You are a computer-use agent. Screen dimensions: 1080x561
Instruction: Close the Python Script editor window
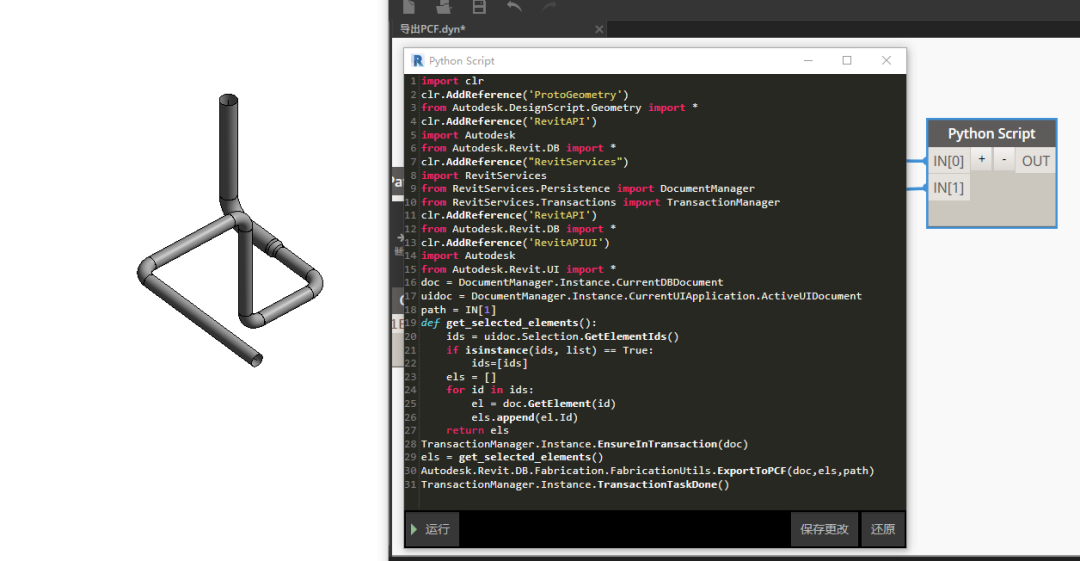point(886,61)
